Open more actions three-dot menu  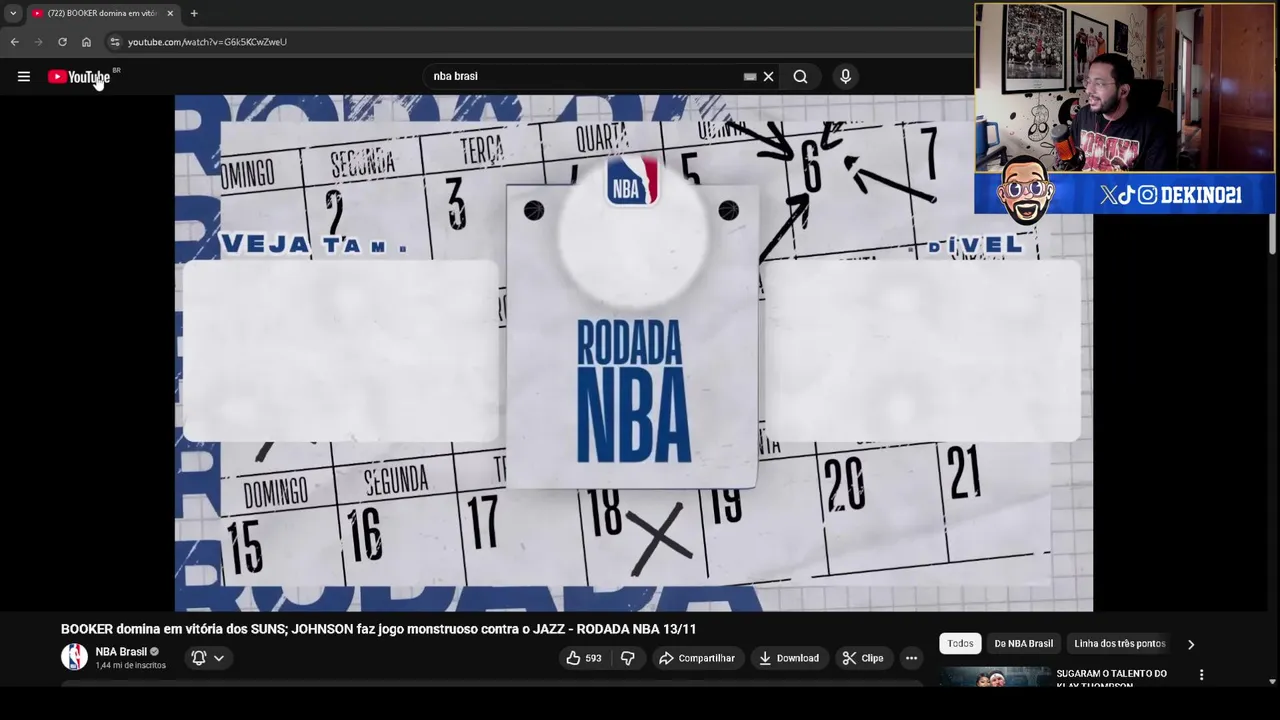coord(911,658)
